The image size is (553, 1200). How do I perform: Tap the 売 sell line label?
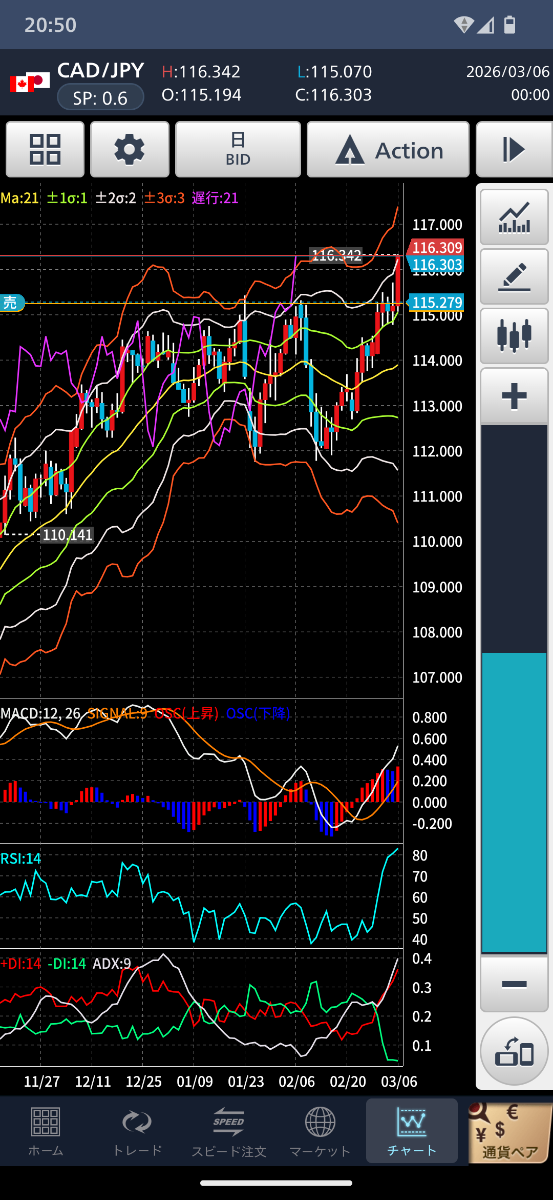(10, 303)
